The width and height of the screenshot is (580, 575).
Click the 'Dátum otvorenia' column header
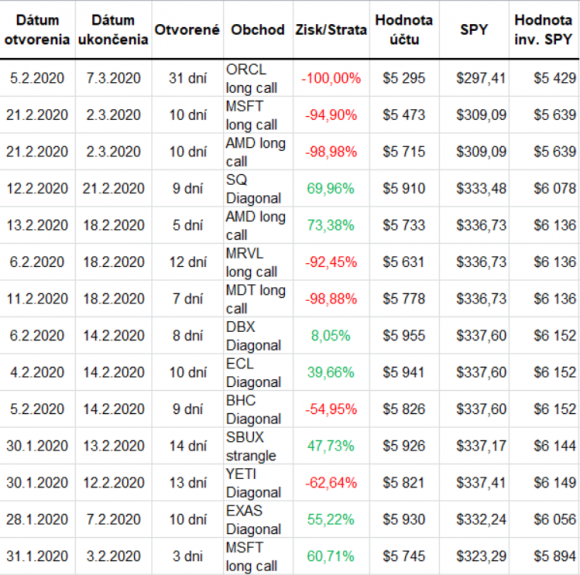(x=37, y=30)
